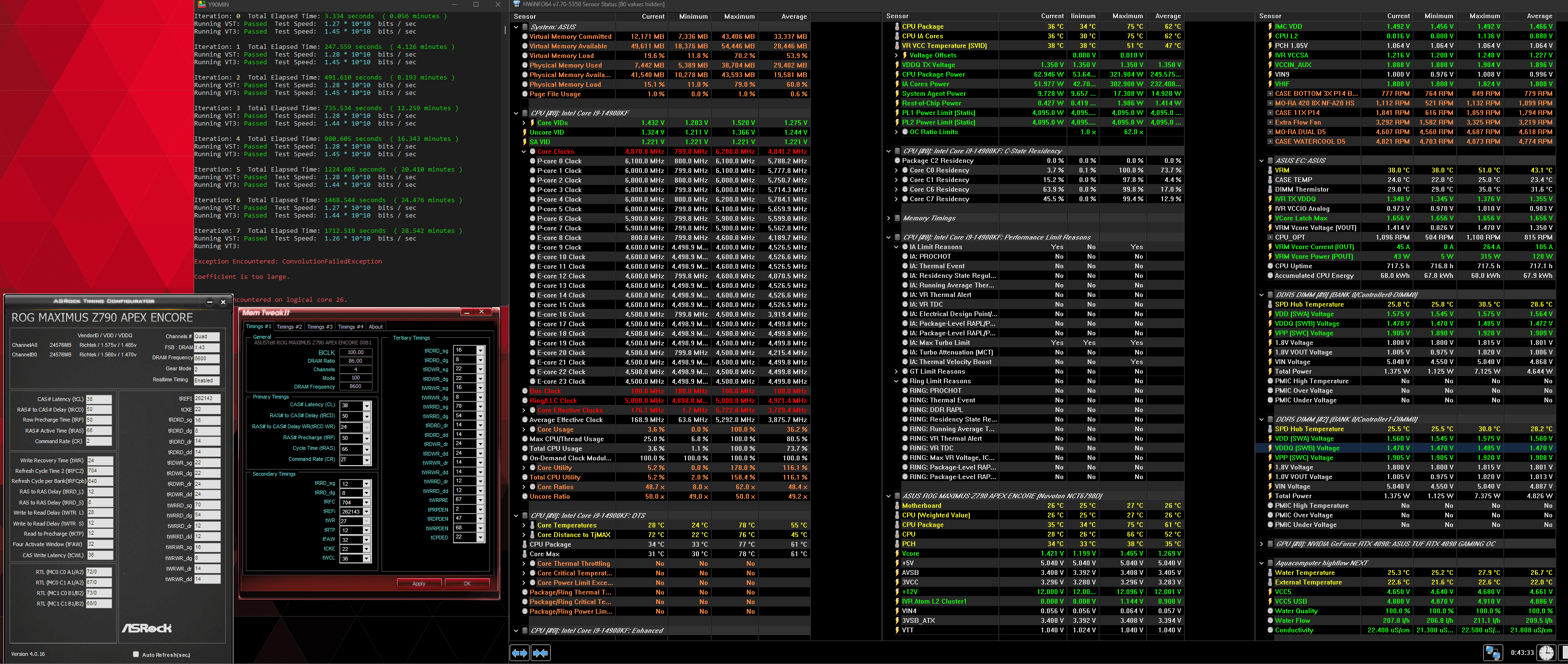Open the HWiNFO network remote monitor icon
1568x664 pixels.
point(1493,653)
